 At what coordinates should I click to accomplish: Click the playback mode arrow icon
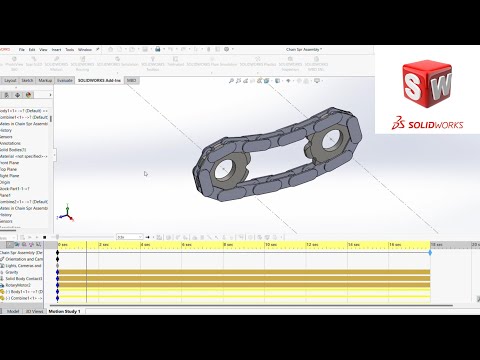148,237
